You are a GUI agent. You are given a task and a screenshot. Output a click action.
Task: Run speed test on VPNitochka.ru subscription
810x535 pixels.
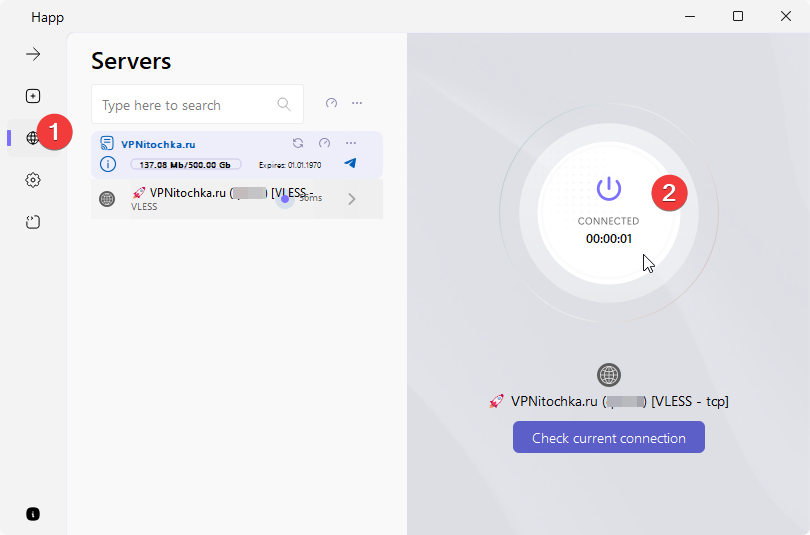point(324,143)
